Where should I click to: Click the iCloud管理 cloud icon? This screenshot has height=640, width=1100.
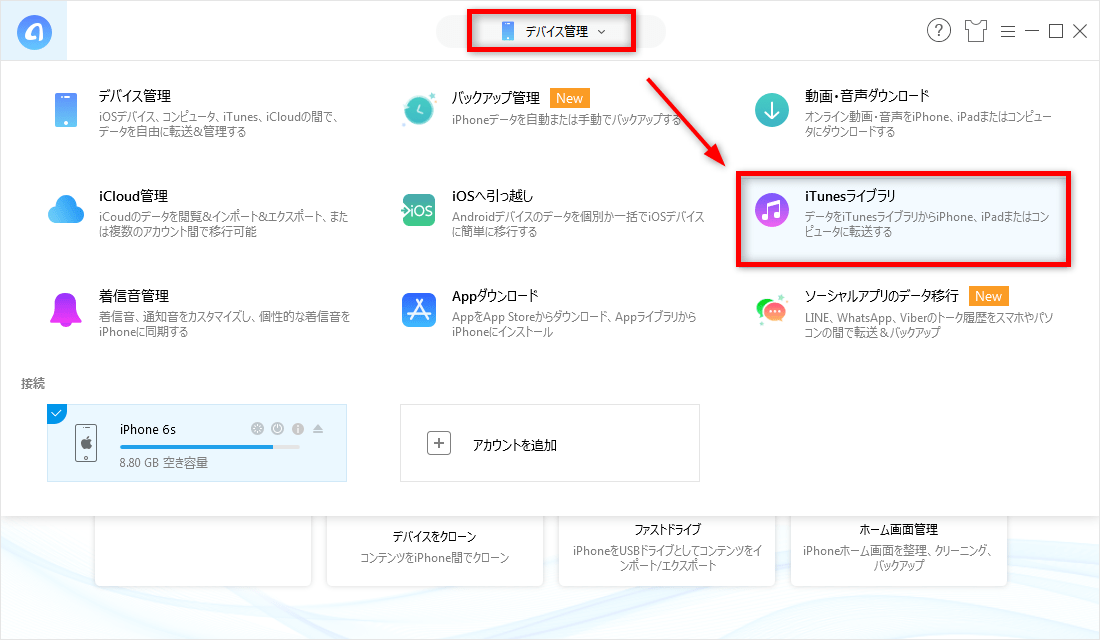point(66,209)
